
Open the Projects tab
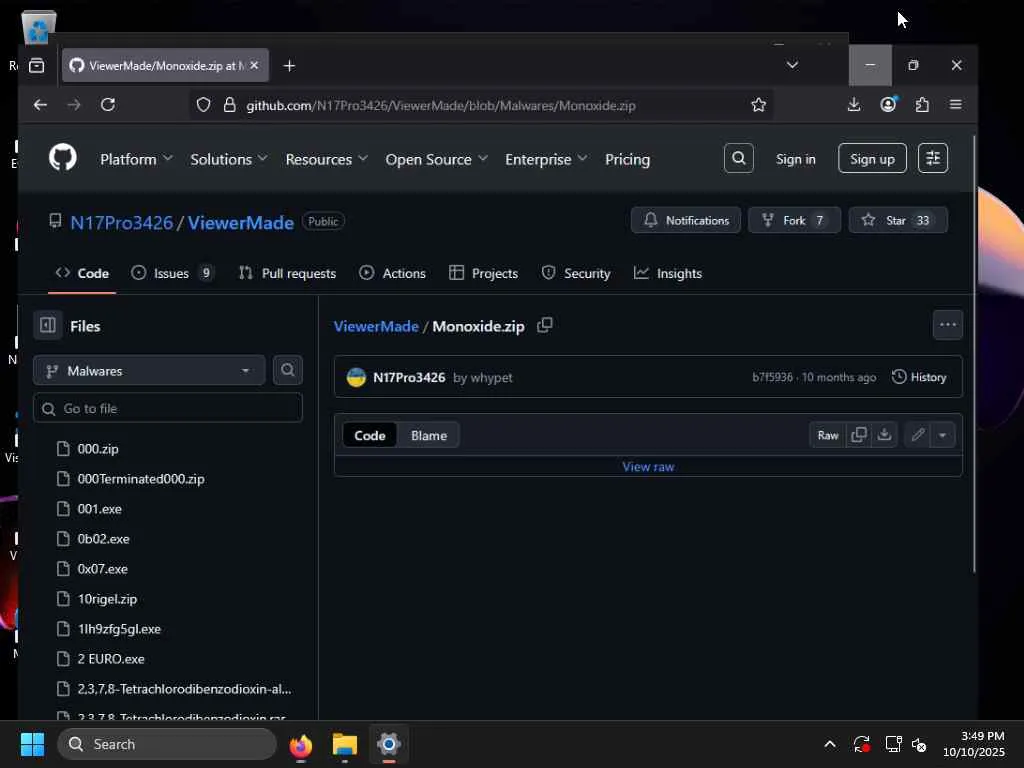[x=484, y=273]
